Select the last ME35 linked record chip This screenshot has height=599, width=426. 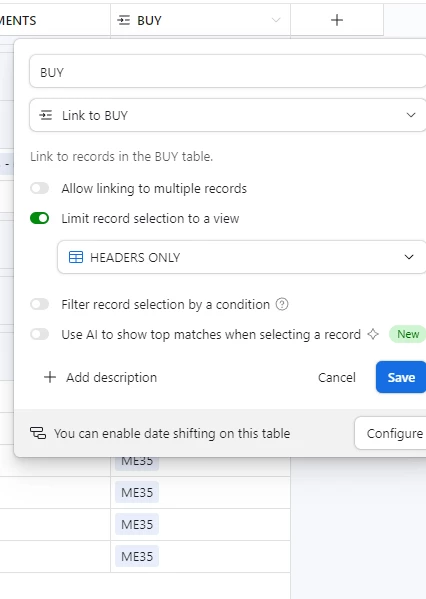tap(137, 556)
